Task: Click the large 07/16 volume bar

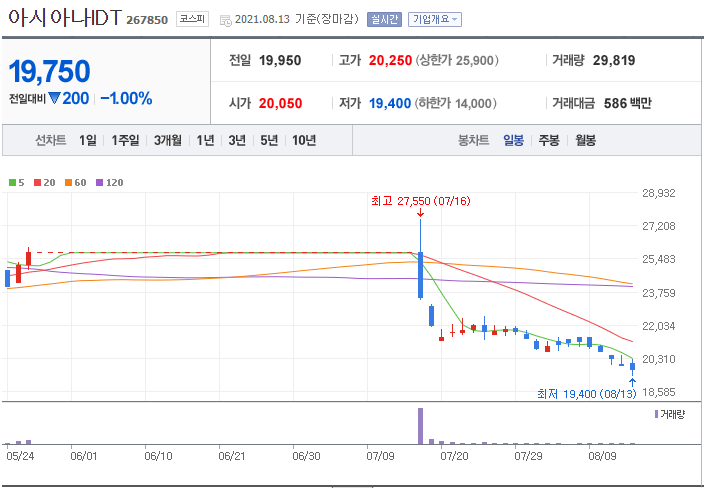Action: (x=420, y=426)
